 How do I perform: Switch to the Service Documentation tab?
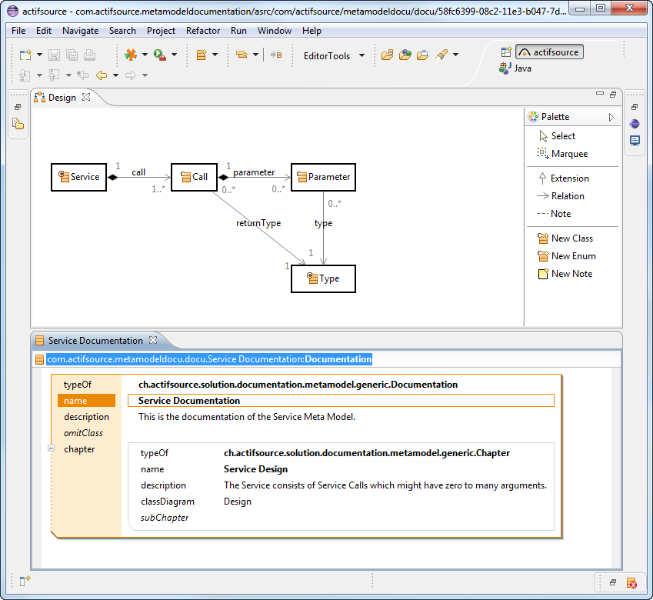(96, 341)
